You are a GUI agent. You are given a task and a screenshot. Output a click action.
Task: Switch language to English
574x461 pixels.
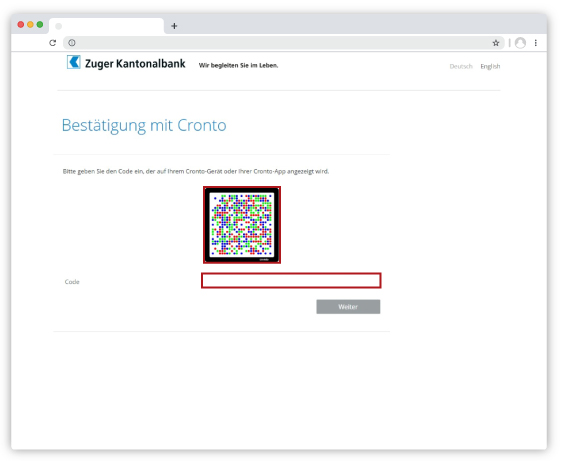pyautogui.click(x=490, y=66)
